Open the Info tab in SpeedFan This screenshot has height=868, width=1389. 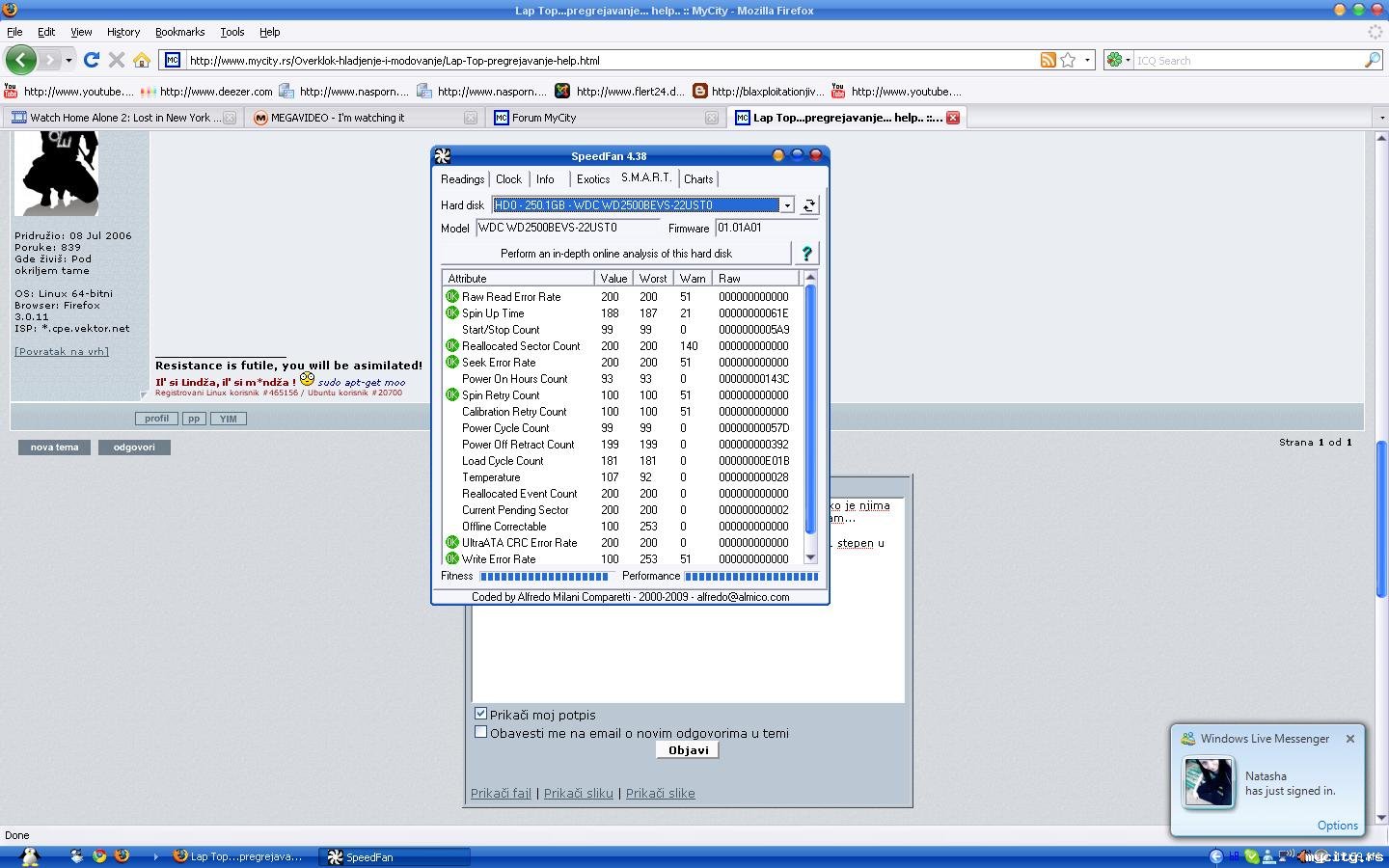pyautogui.click(x=545, y=179)
